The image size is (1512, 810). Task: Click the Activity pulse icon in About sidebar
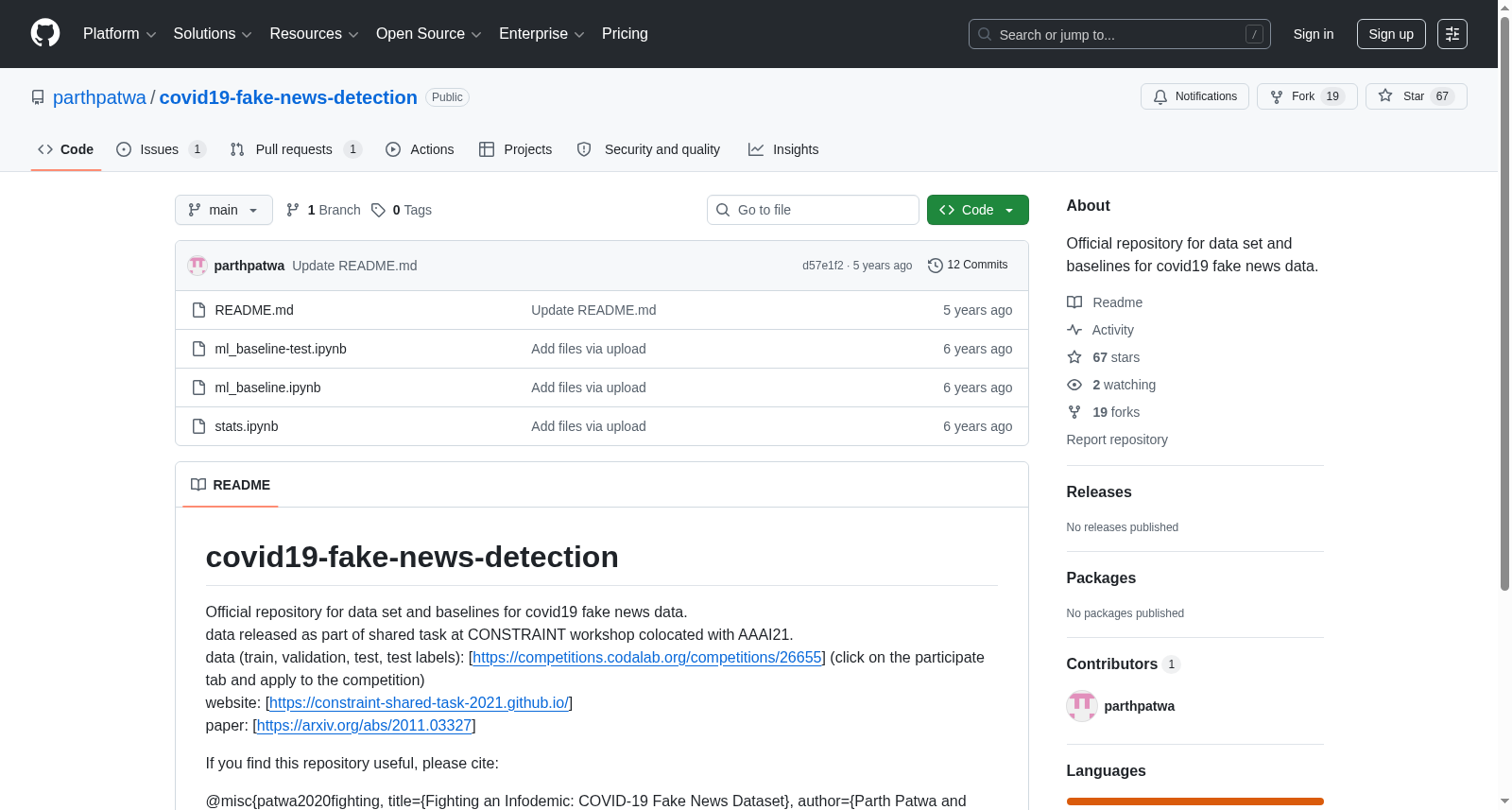pos(1074,330)
